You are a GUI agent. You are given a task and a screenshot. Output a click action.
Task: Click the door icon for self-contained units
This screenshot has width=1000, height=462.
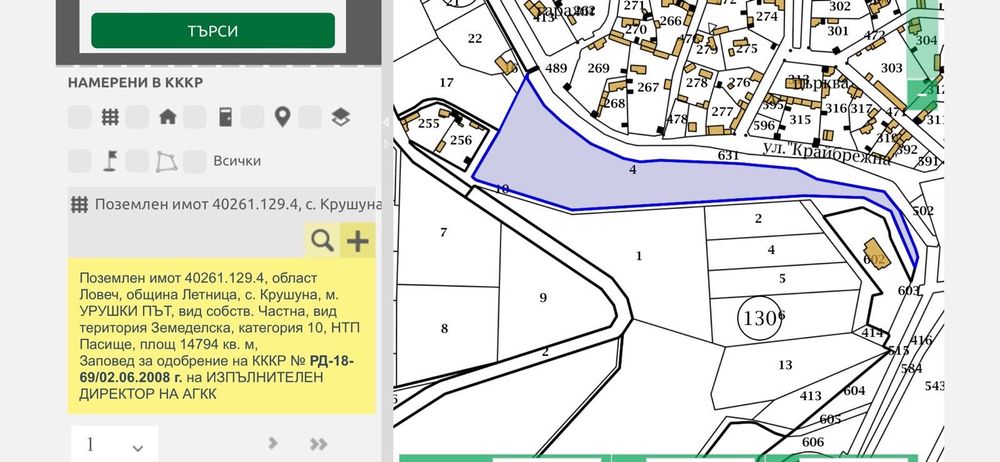pos(225,117)
